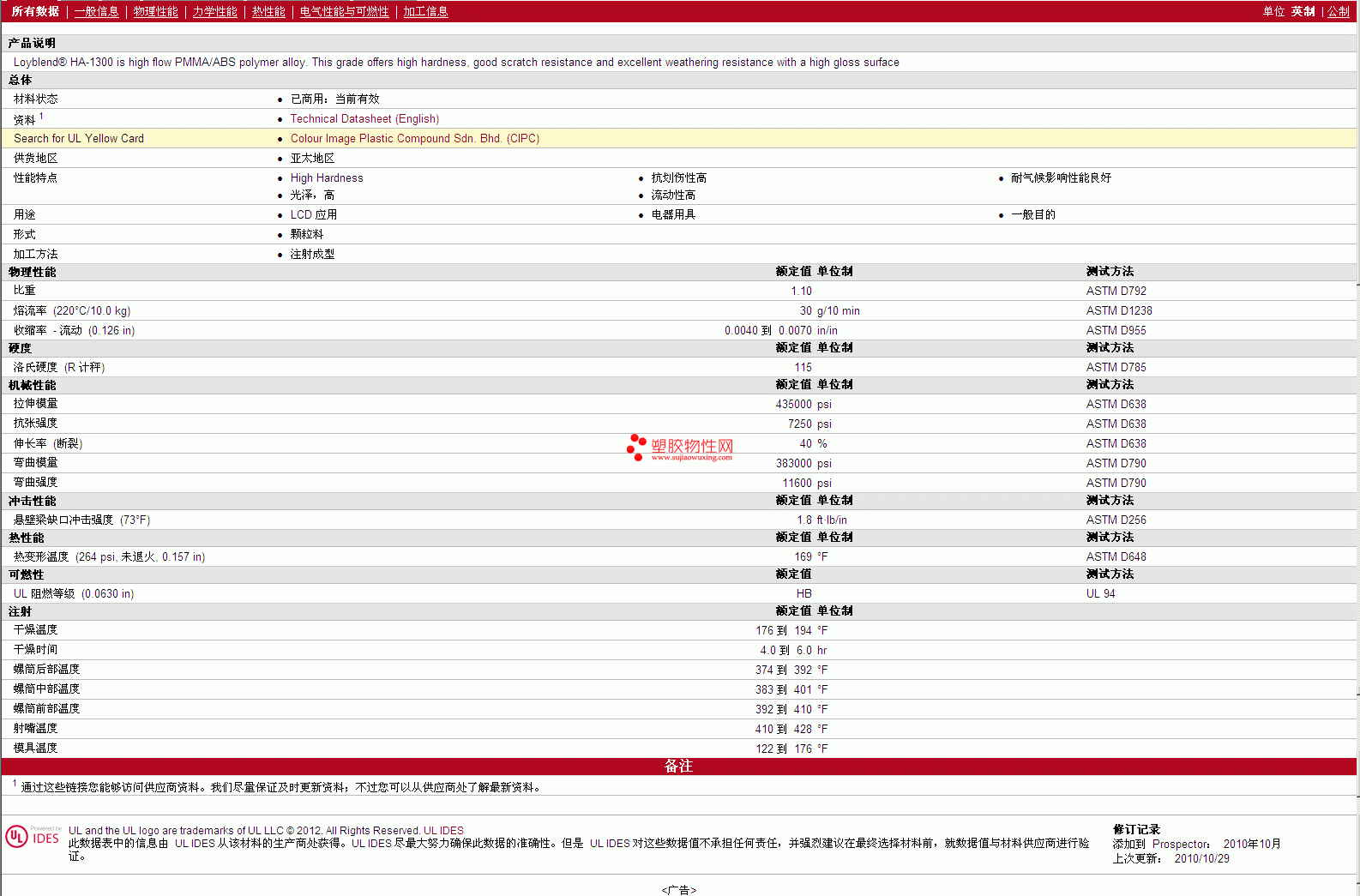Select ASTM D256 test method text

(1116, 520)
